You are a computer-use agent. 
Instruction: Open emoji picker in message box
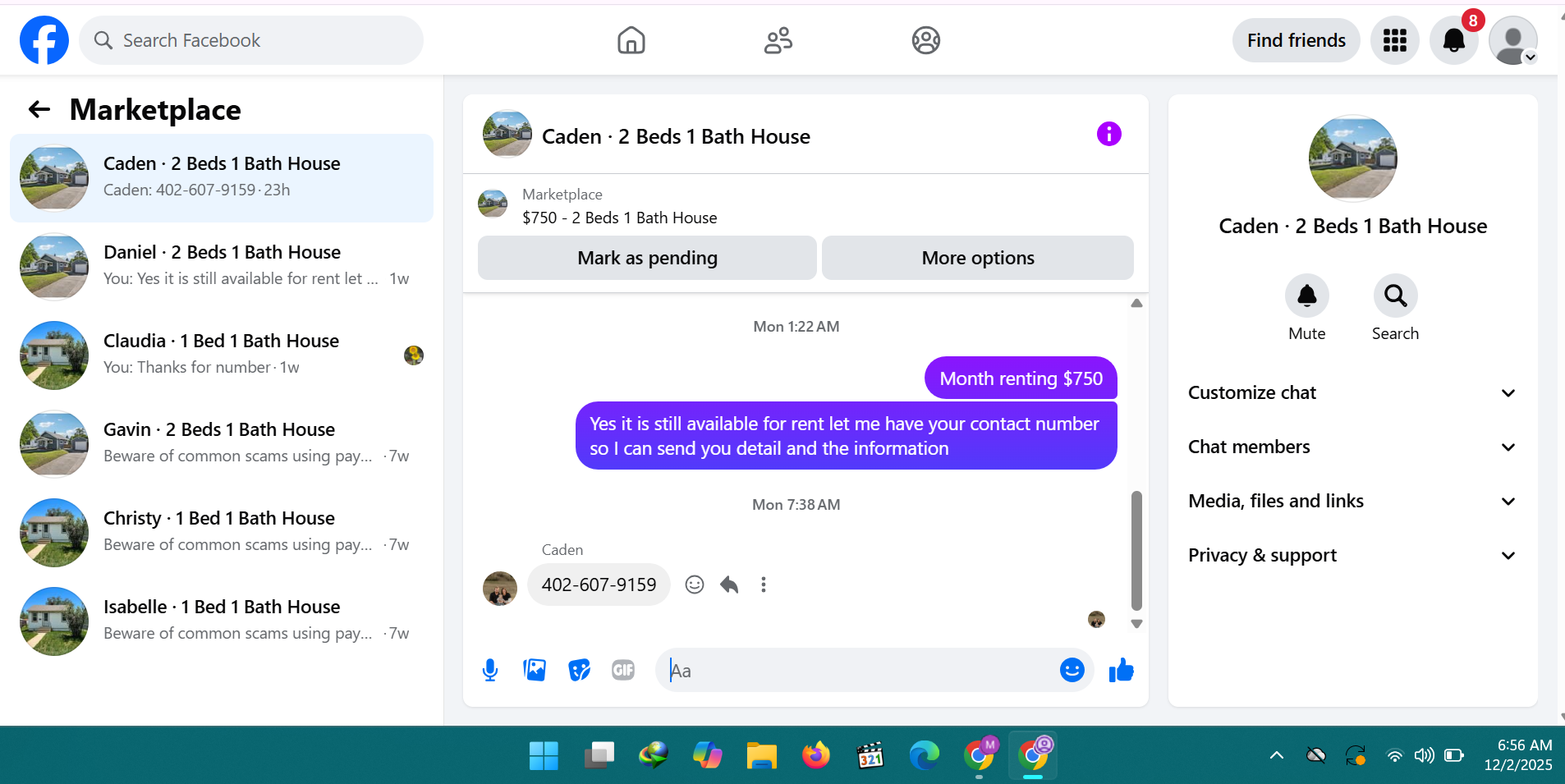pyautogui.click(x=1072, y=671)
